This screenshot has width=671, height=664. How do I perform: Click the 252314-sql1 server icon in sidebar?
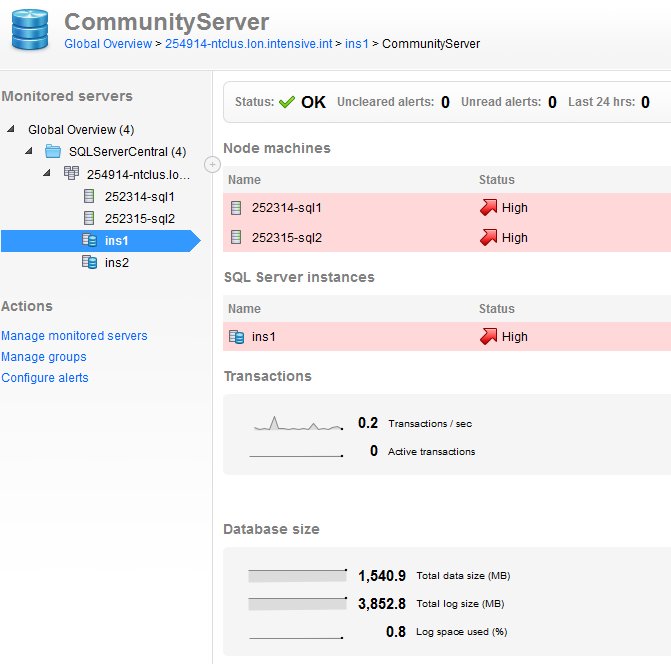[89, 196]
